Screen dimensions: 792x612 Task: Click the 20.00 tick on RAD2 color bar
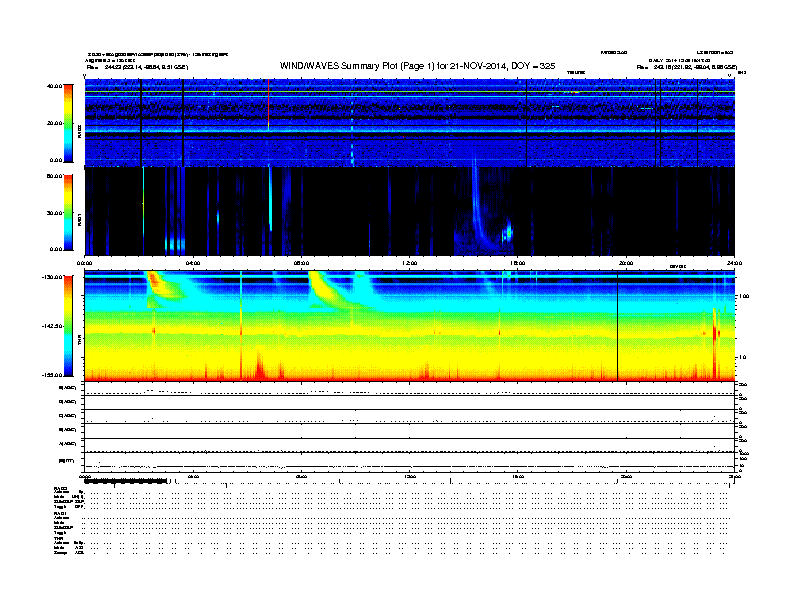(x=54, y=123)
